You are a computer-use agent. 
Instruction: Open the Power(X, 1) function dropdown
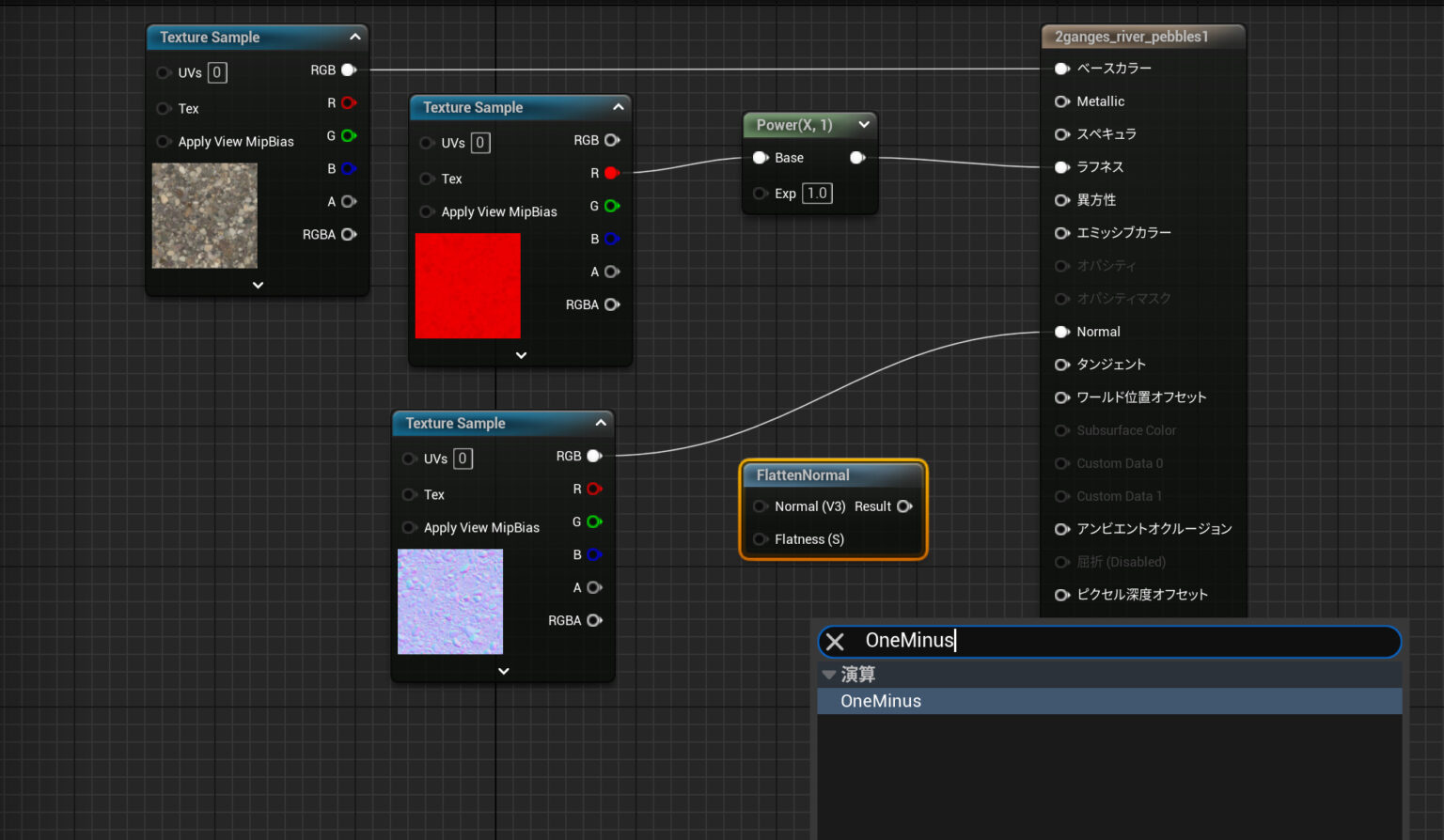click(864, 124)
